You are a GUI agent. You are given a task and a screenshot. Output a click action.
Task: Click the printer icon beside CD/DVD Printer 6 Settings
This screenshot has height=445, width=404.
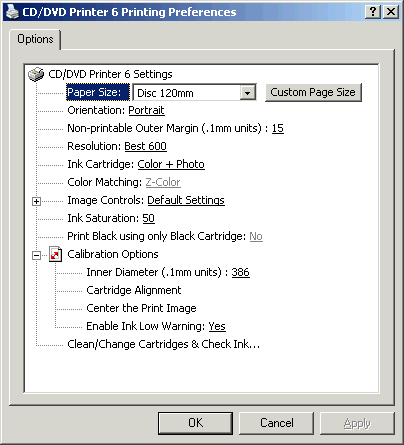[36, 74]
